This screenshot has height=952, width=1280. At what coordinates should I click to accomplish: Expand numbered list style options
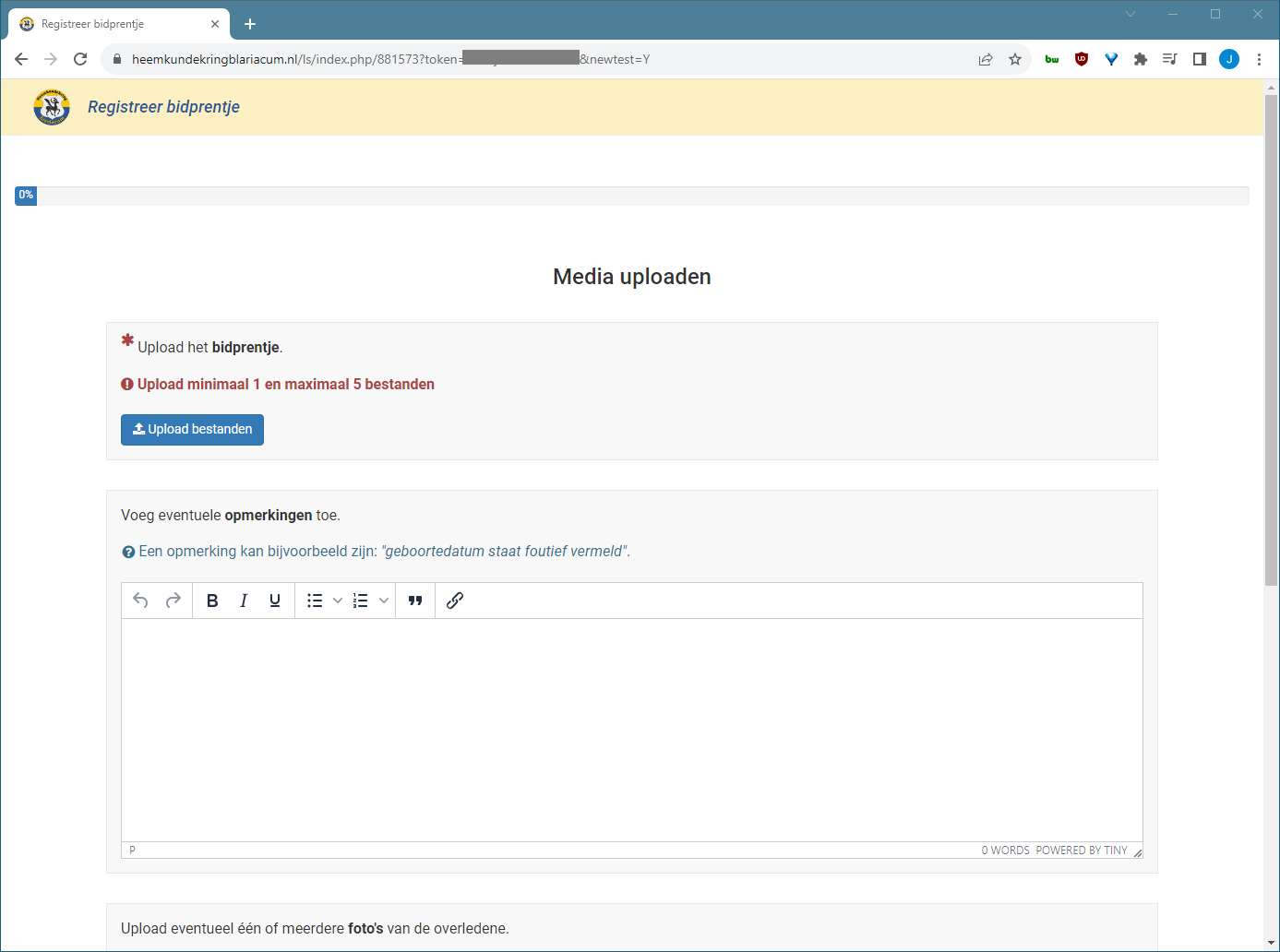[x=384, y=601]
